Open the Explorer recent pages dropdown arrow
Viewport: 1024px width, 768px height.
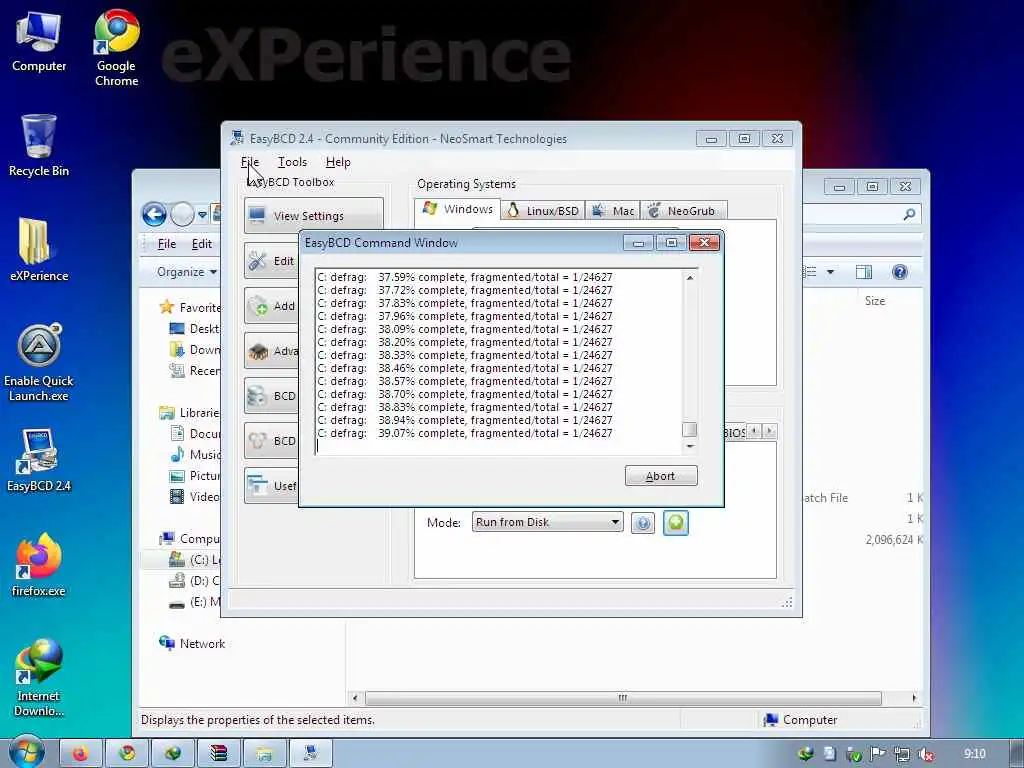click(202, 214)
